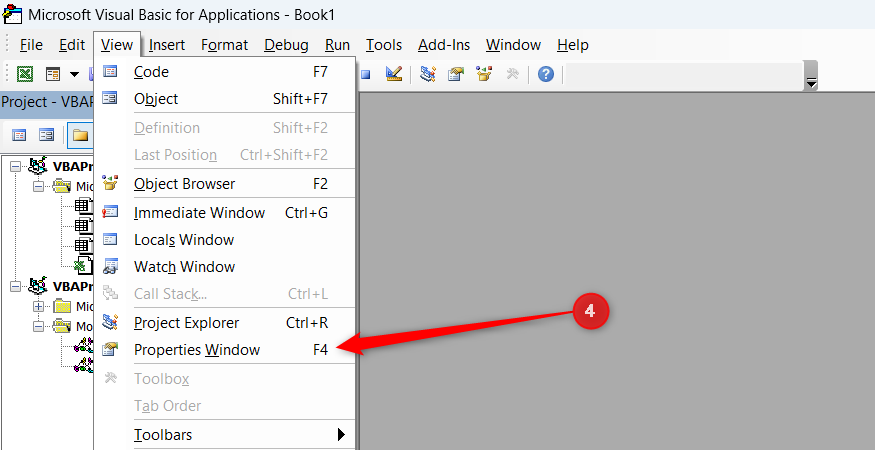875x450 pixels.
Task: Open the Window menu
Action: (513, 45)
